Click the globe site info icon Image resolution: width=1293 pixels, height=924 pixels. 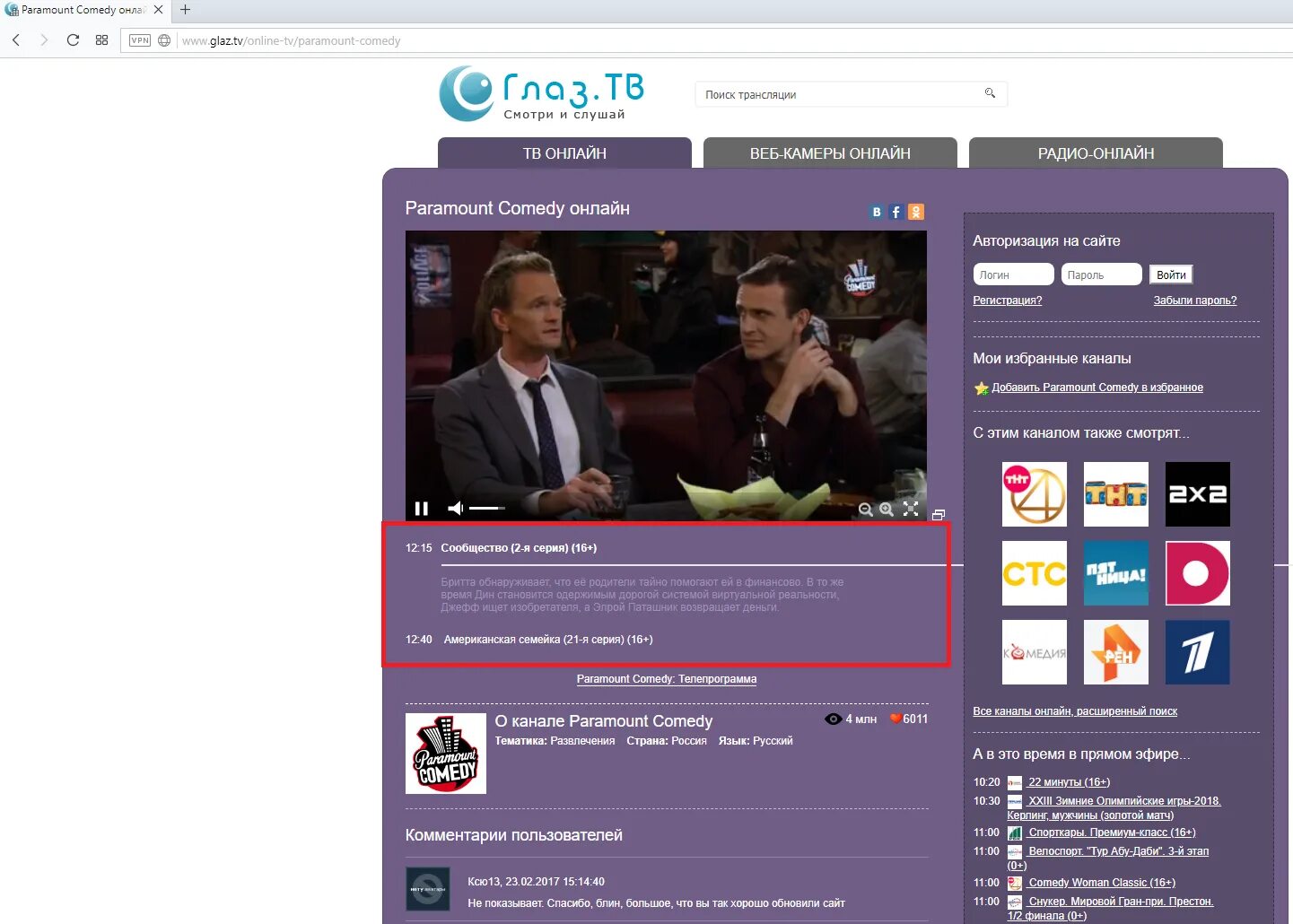pos(164,40)
